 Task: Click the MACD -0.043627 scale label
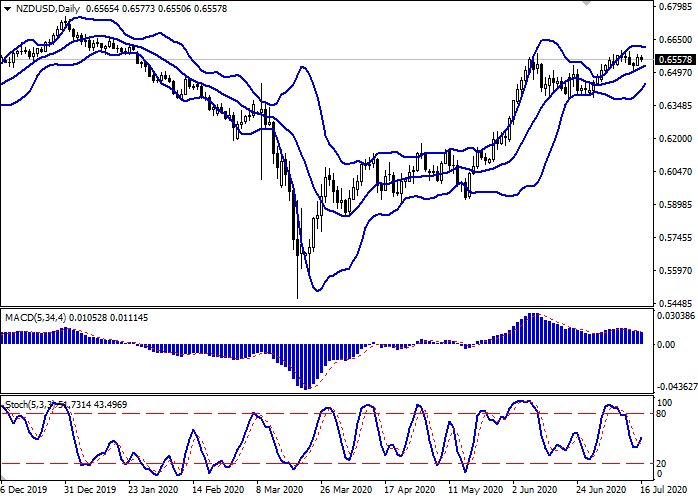click(672, 387)
